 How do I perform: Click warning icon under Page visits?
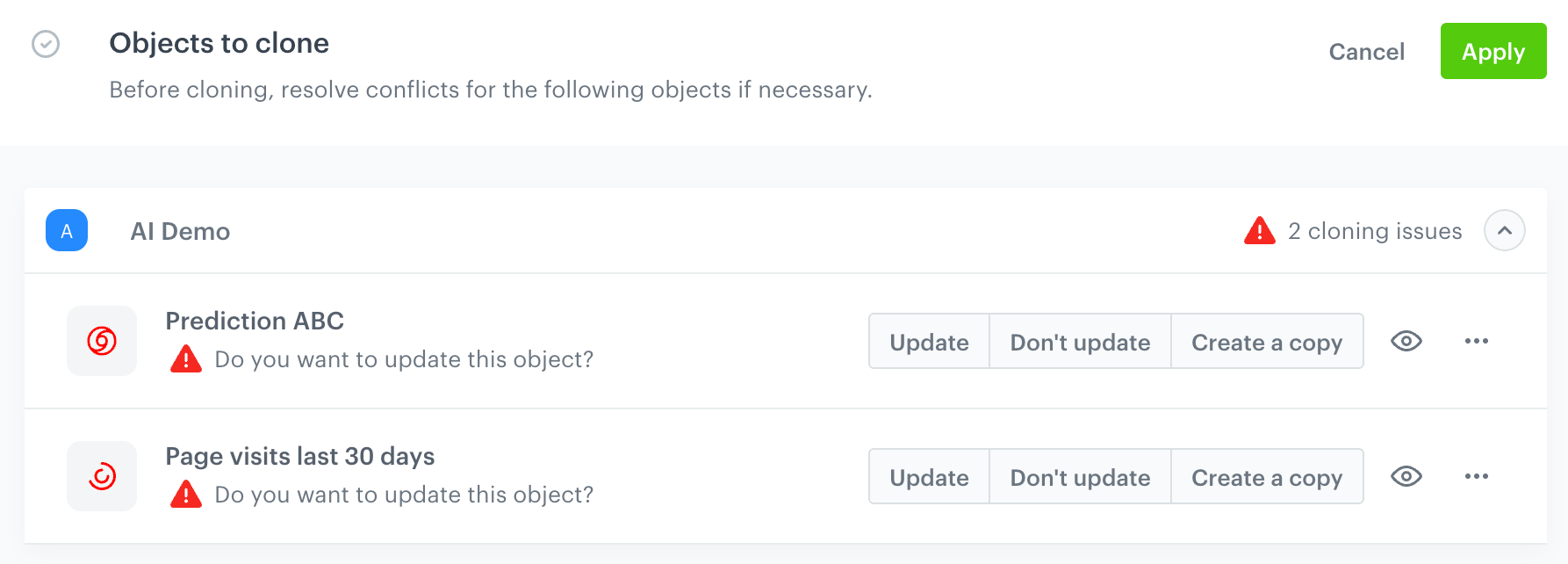pyautogui.click(x=186, y=495)
